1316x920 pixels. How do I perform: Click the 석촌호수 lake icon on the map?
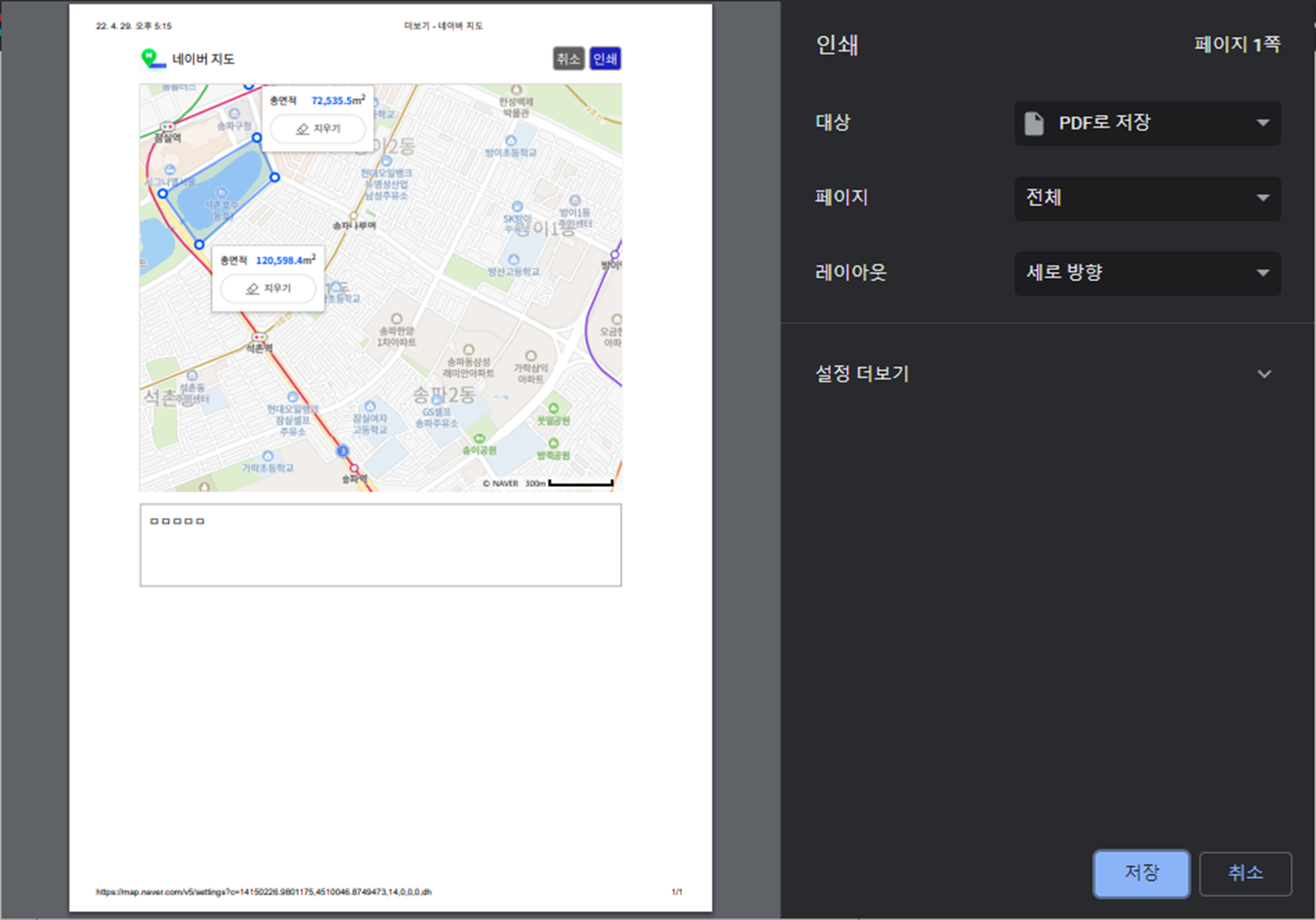(x=221, y=192)
